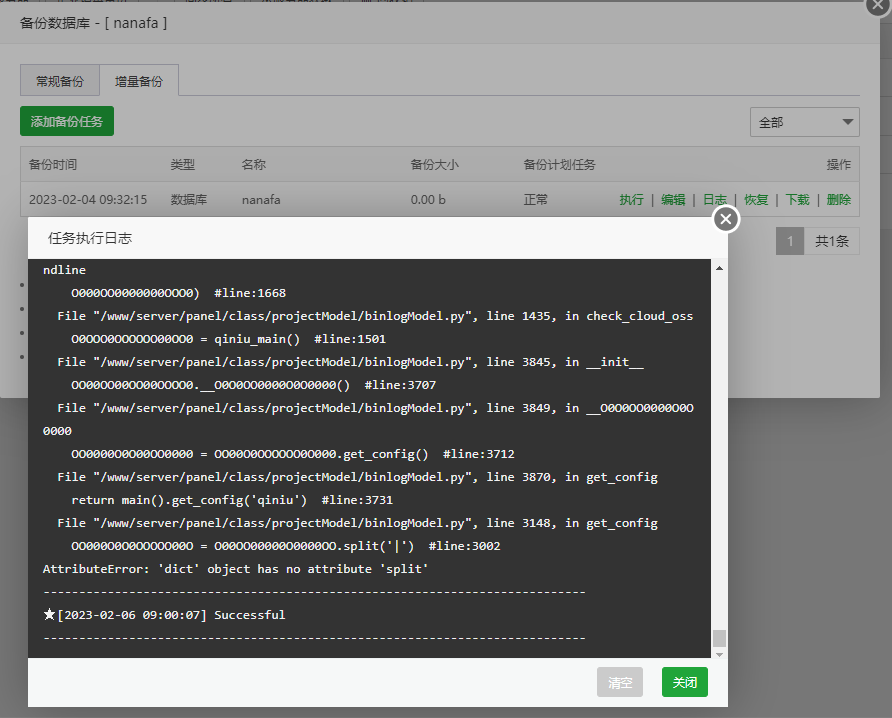
Task: Click 下载 to download the backup
Action: click(797, 199)
